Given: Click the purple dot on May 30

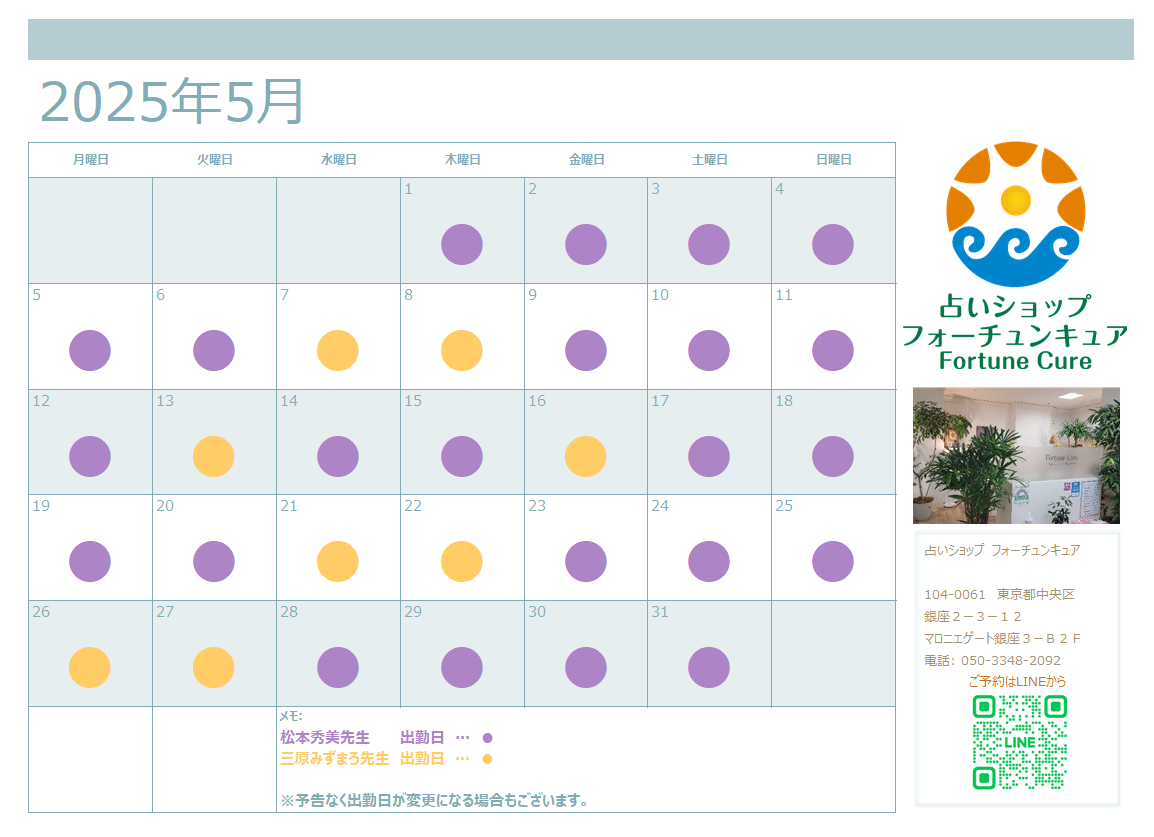Looking at the screenshot, I should pyautogui.click(x=586, y=668).
